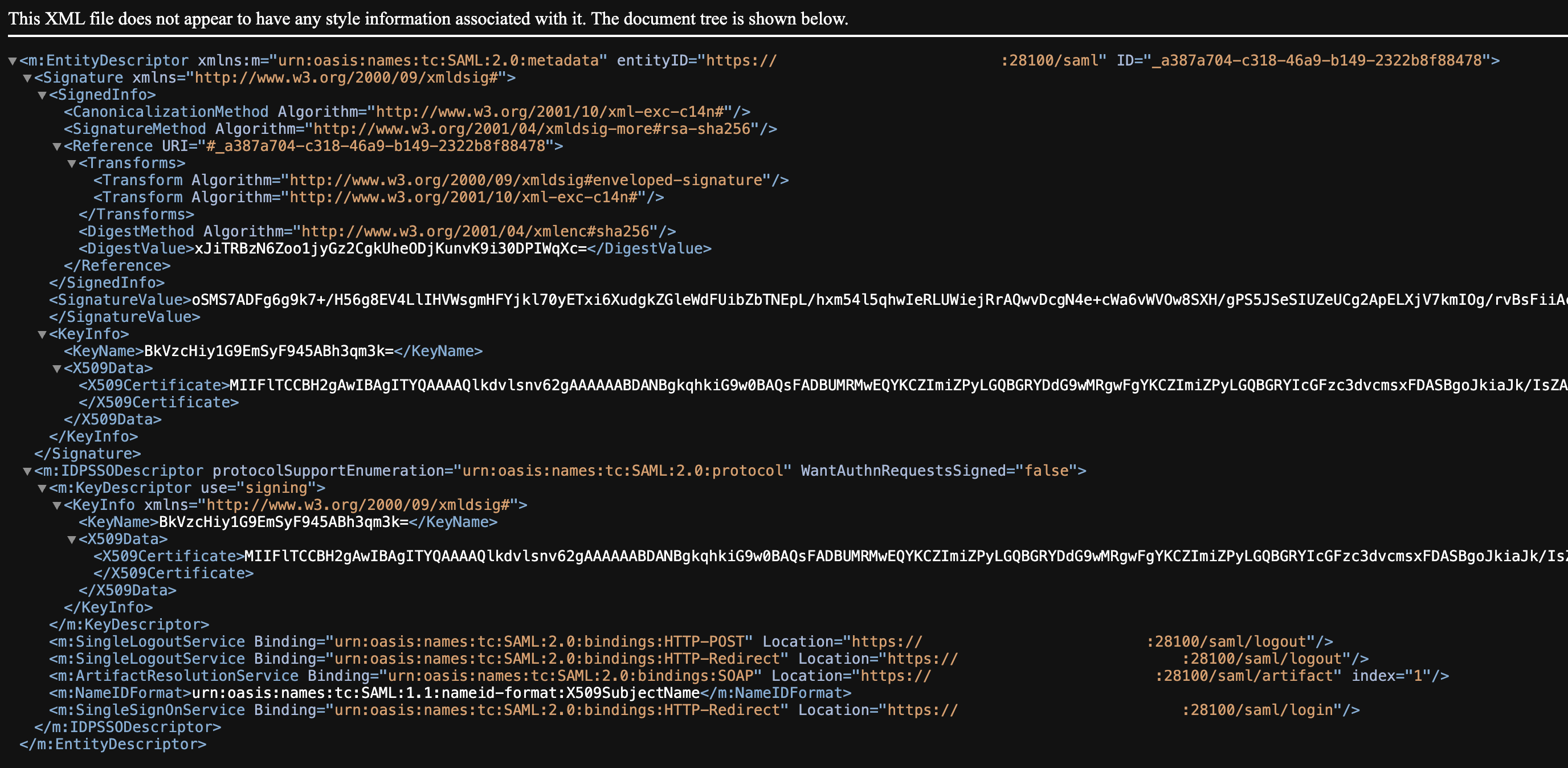Collapse the Reference URI node

[x=56, y=146]
